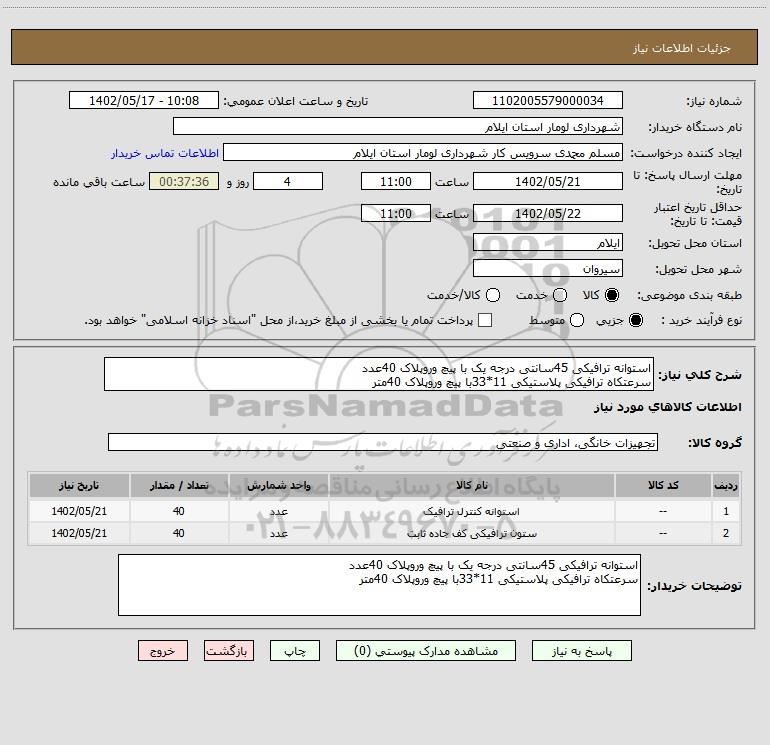The image size is (770, 745).
Task: Click the ردیف column header
Action: pos(726,485)
